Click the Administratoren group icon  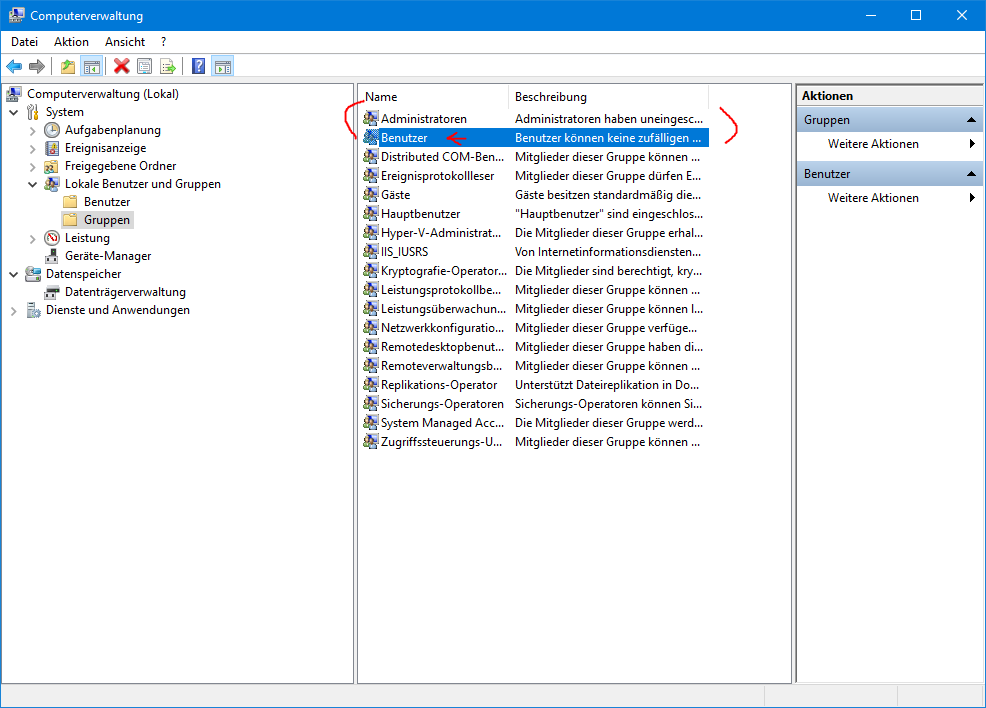[371, 118]
